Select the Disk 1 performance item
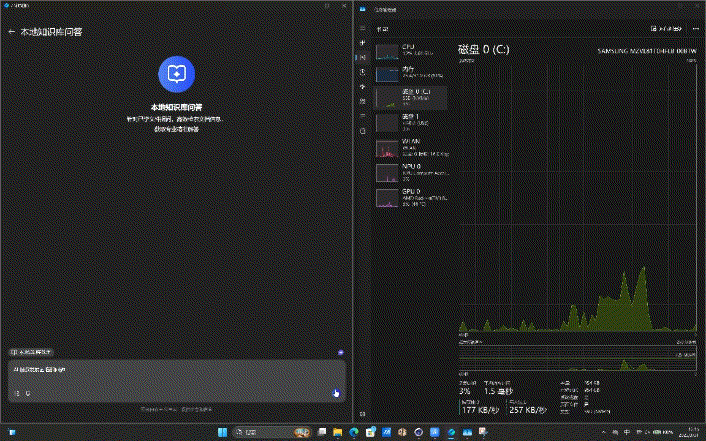This screenshot has width=706, height=441. point(410,121)
